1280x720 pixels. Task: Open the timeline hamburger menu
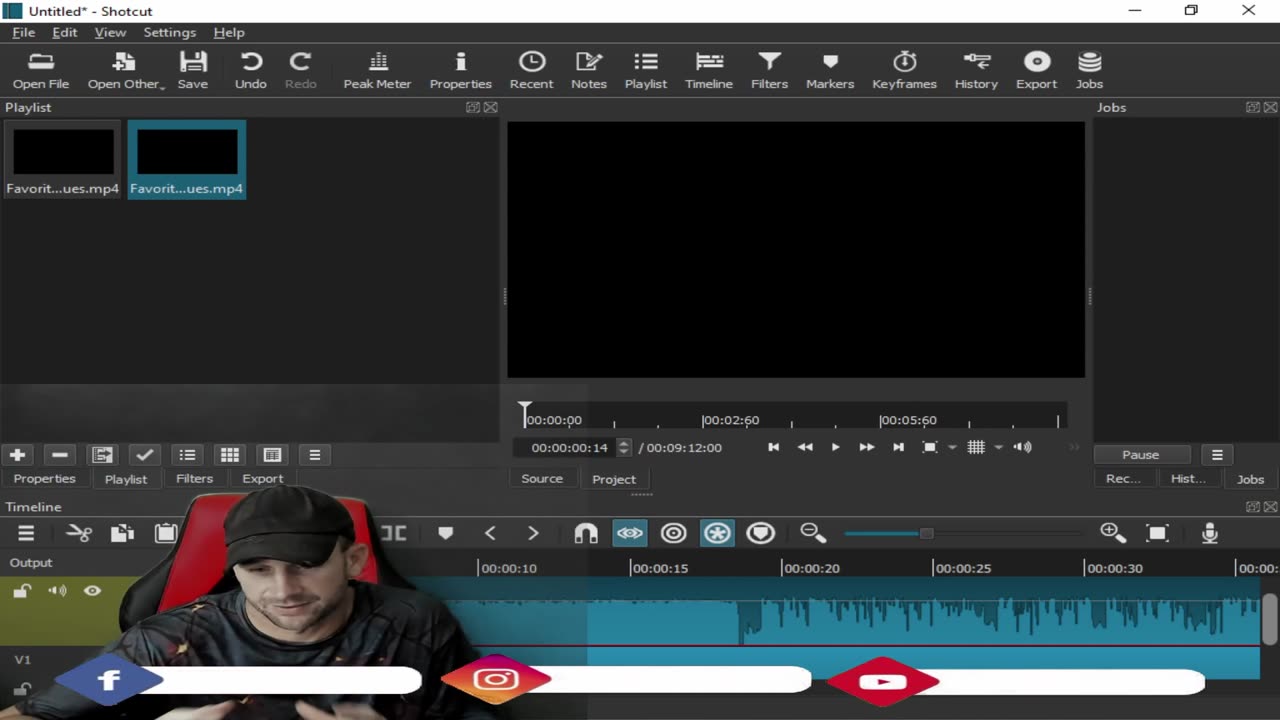[26, 533]
